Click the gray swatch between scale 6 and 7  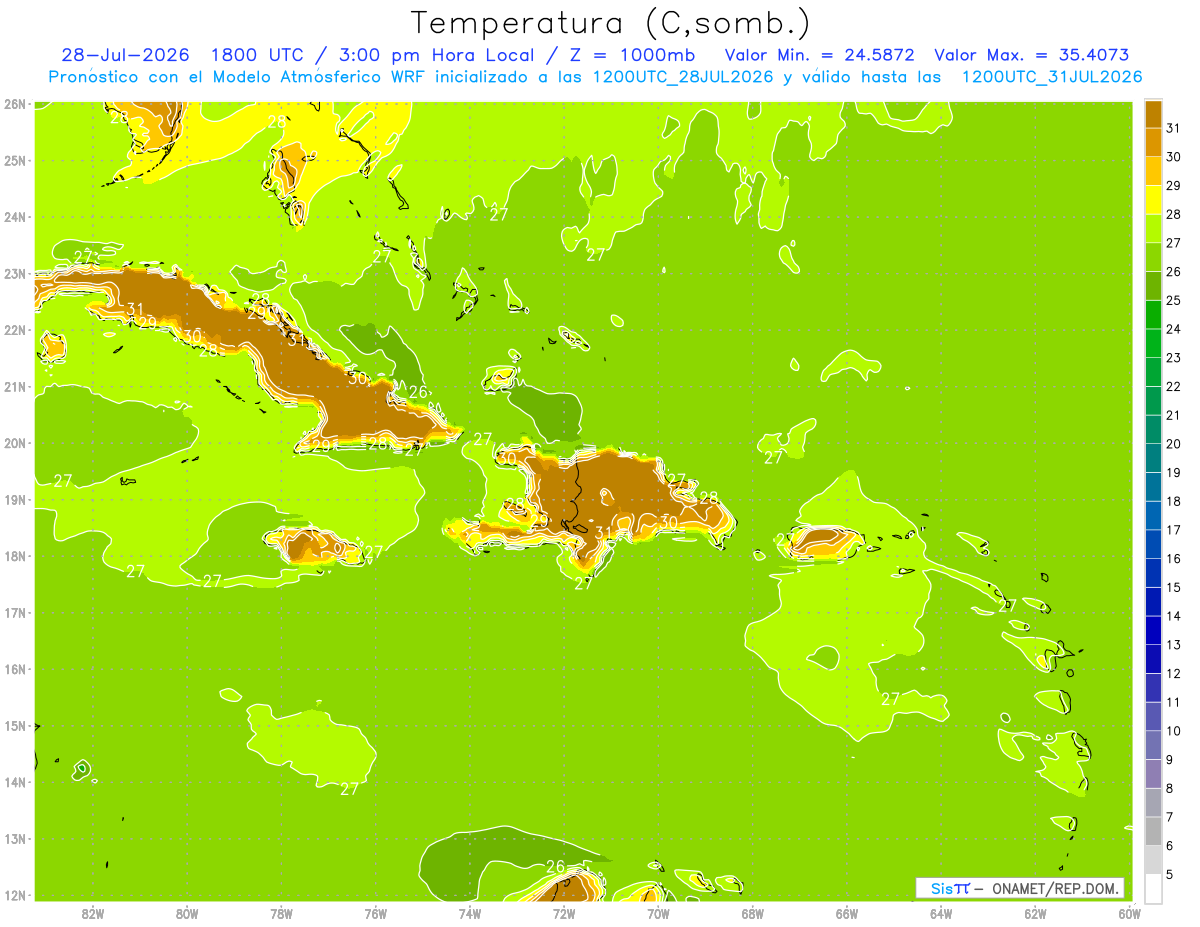click(x=1154, y=831)
